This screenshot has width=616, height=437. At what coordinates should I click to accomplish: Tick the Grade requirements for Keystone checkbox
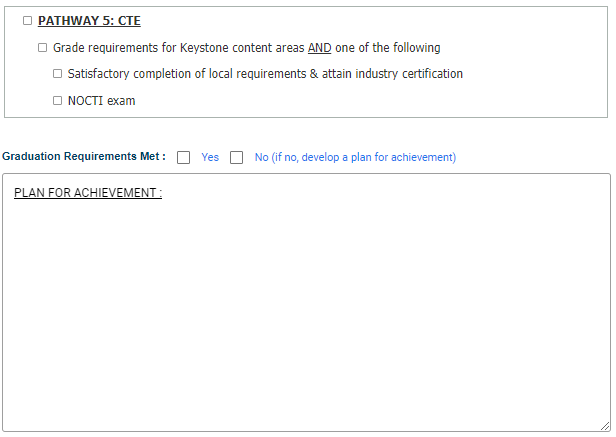click(x=43, y=48)
